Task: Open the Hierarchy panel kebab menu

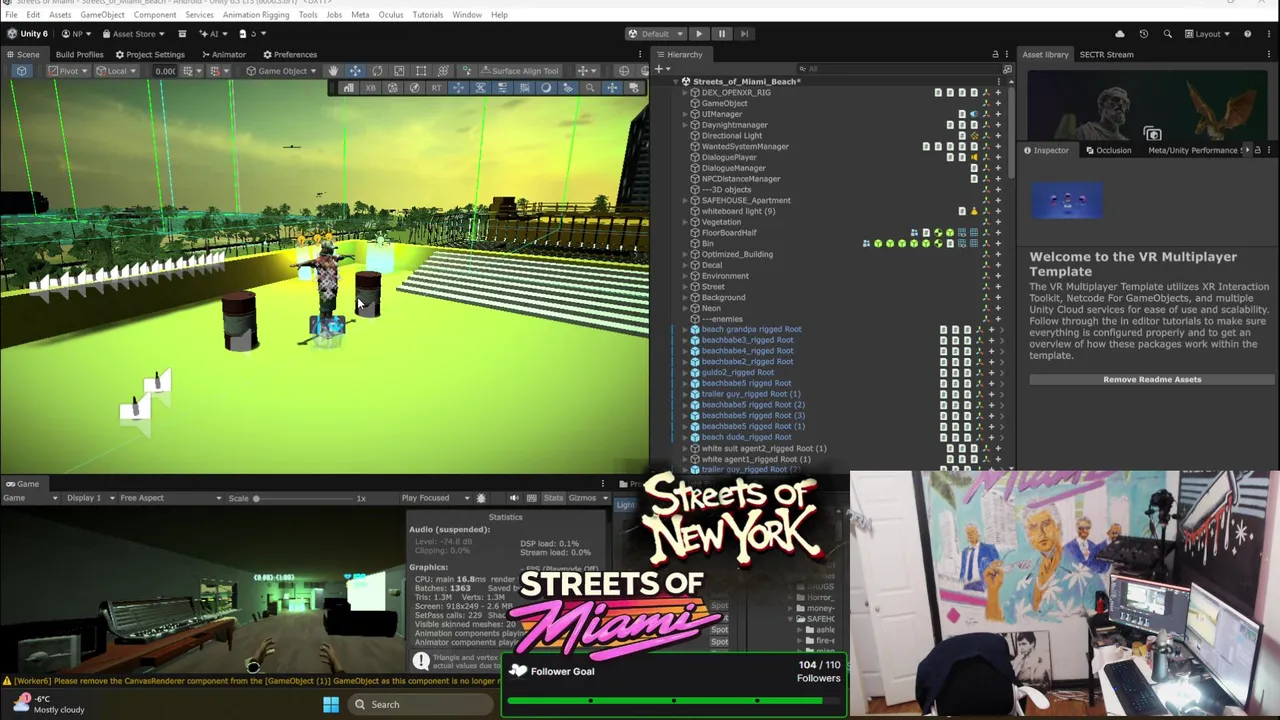Action: point(1007,55)
